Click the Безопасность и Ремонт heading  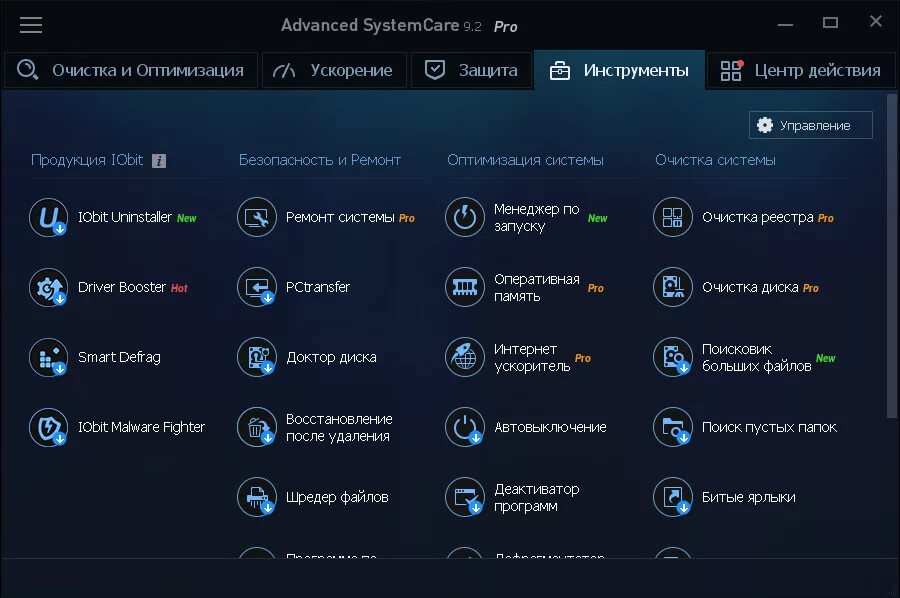pyautogui.click(x=319, y=160)
